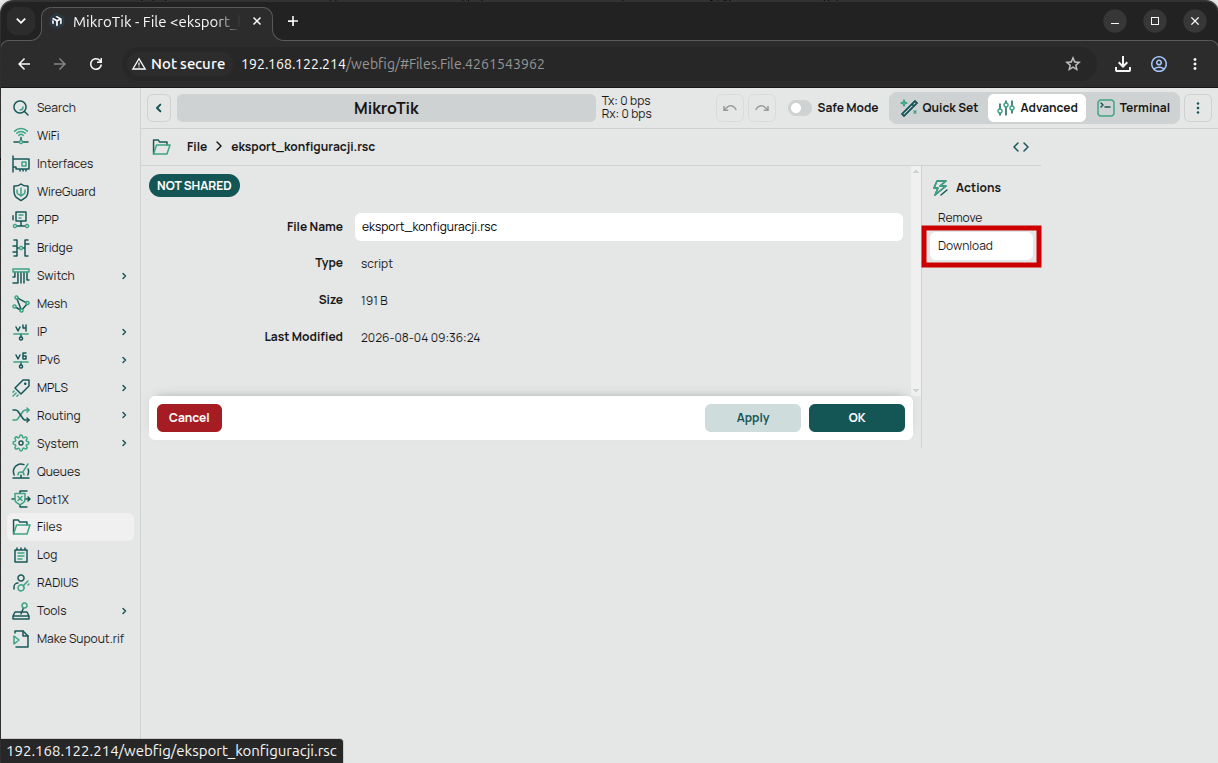
Task: Click the undo arrow in toolbar
Action: (x=730, y=108)
